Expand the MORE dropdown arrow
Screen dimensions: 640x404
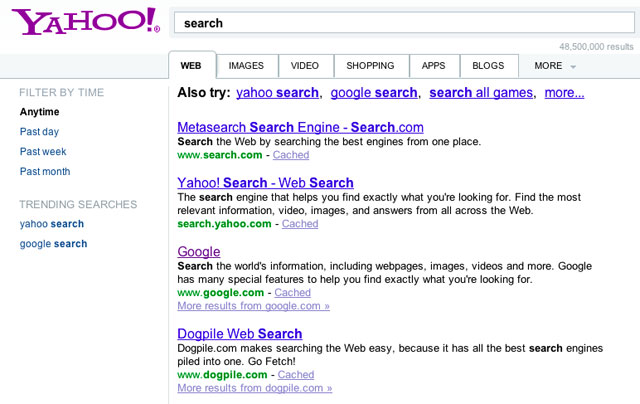click(x=573, y=67)
